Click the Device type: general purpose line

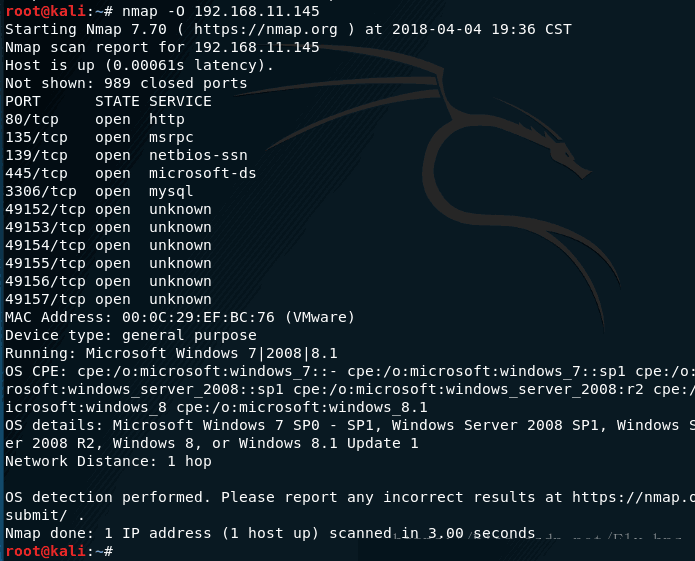(131, 335)
